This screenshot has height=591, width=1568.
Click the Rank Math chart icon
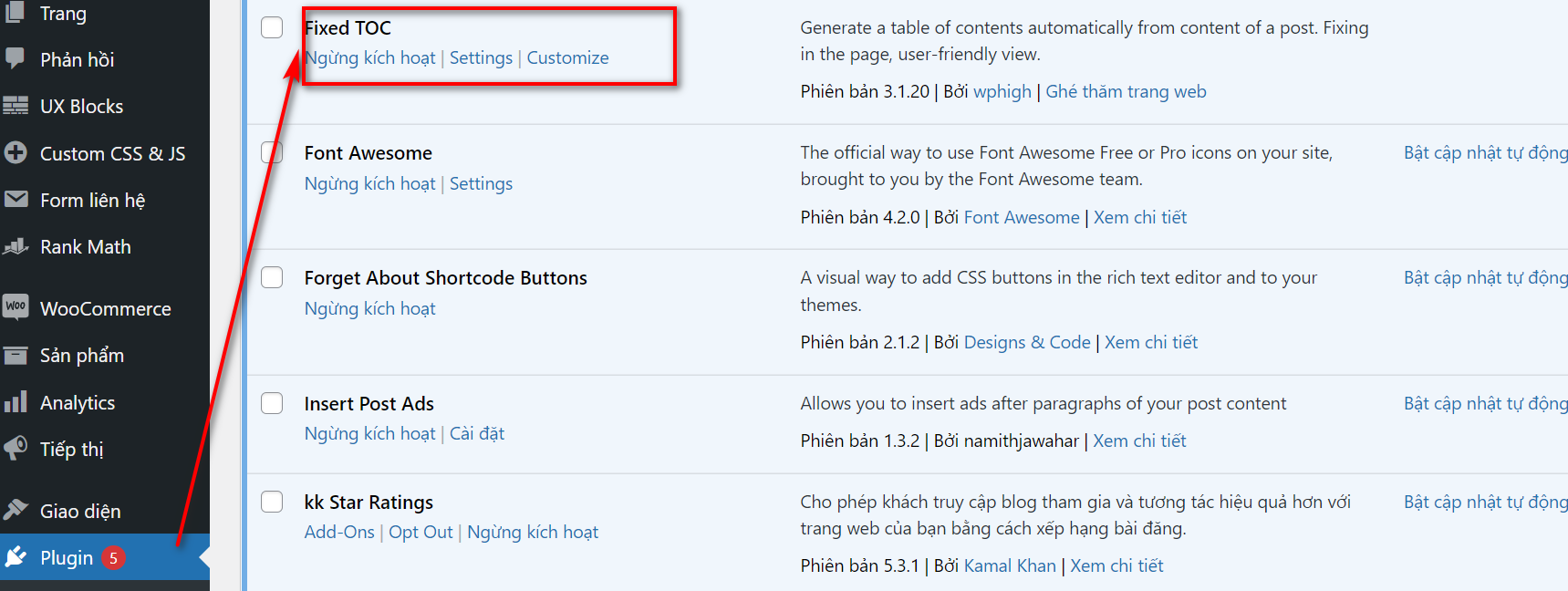(16, 246)
